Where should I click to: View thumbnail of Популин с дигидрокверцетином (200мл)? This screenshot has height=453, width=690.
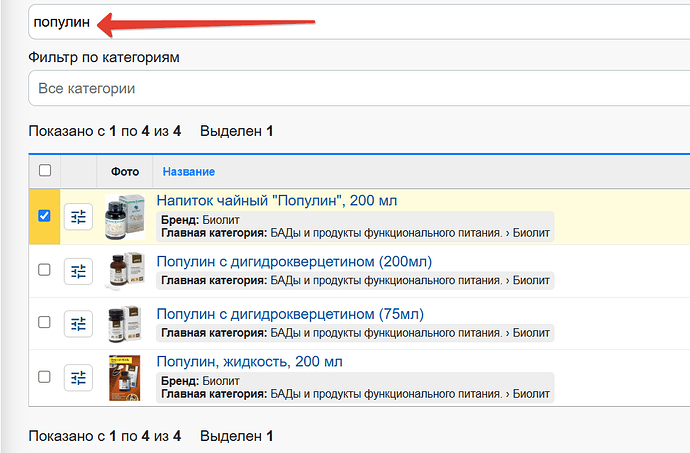(x=125, y=270)
